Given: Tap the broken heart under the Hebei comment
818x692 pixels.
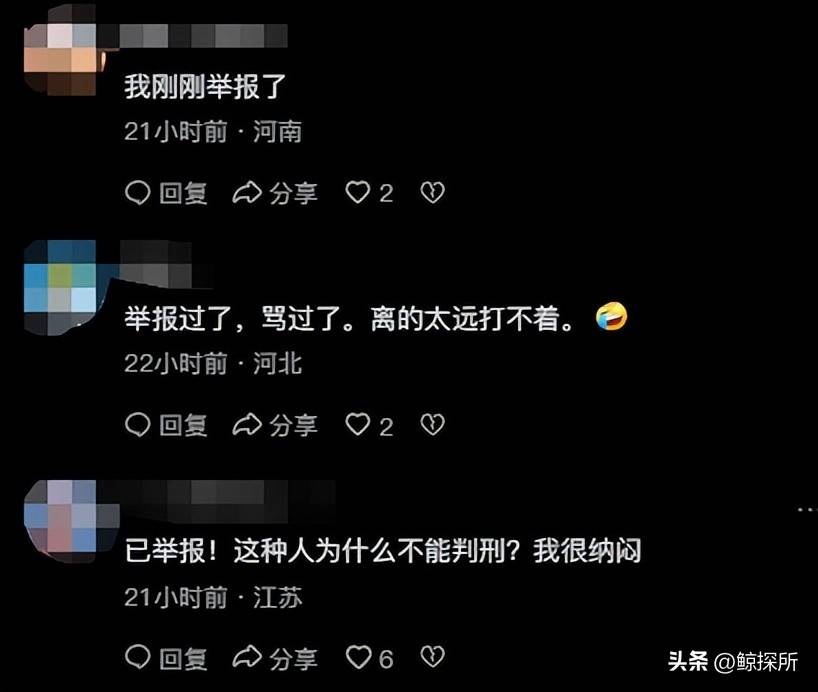Looking at the screenshot, I should 432,425.
